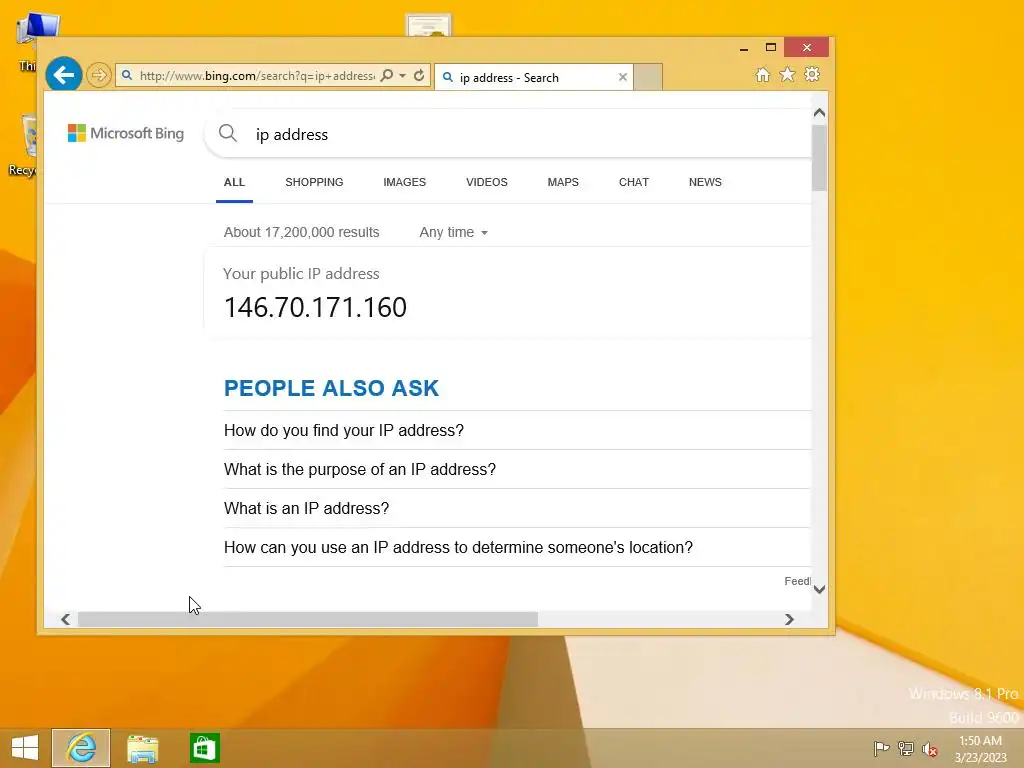
Task: Expand 'What is the purpose of an IP address?'
Action: (x=517, y=470)
